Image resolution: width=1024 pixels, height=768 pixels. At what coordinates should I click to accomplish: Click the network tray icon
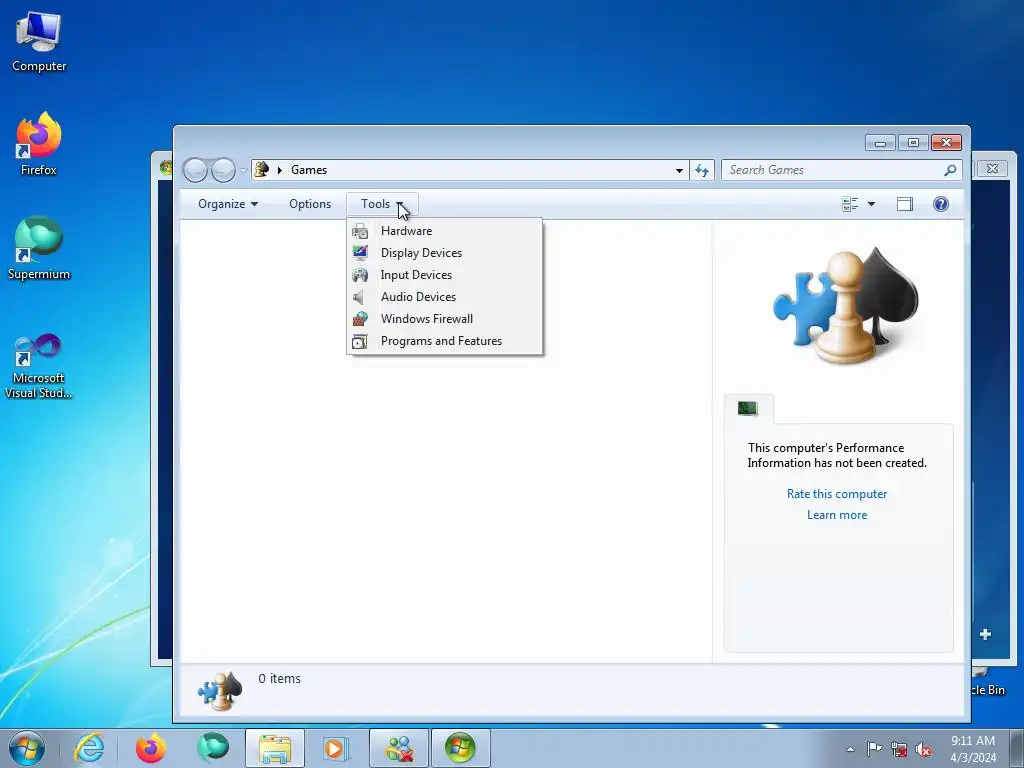pos(899,749)
